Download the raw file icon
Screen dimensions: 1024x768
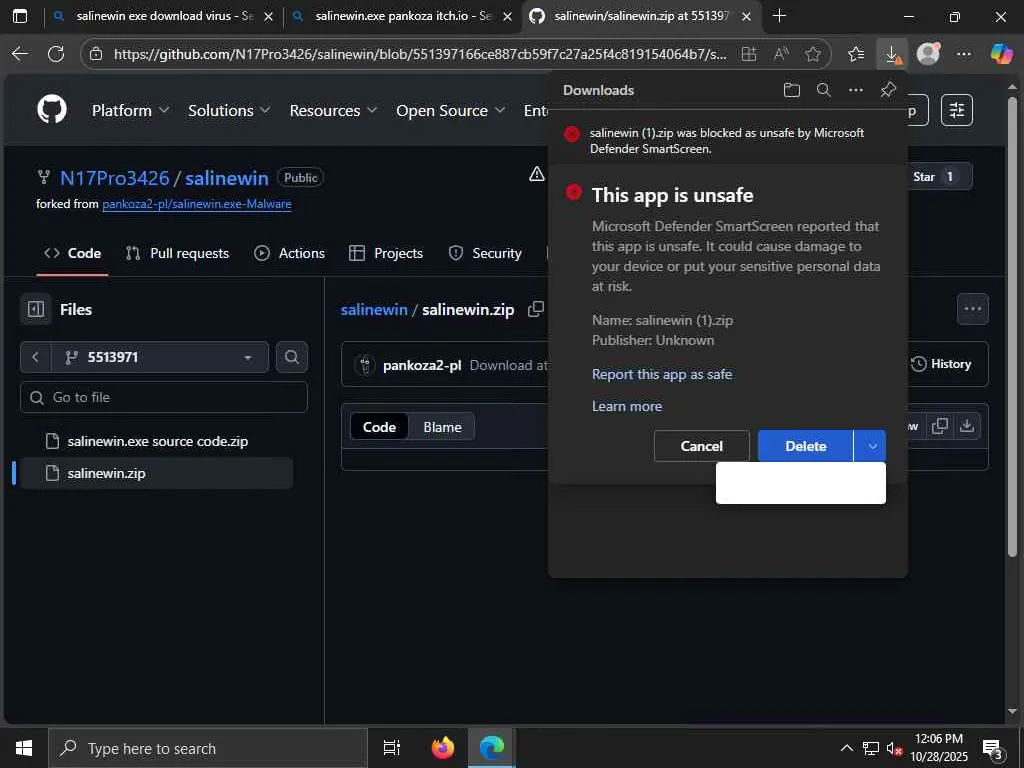(x=967, y=426)
